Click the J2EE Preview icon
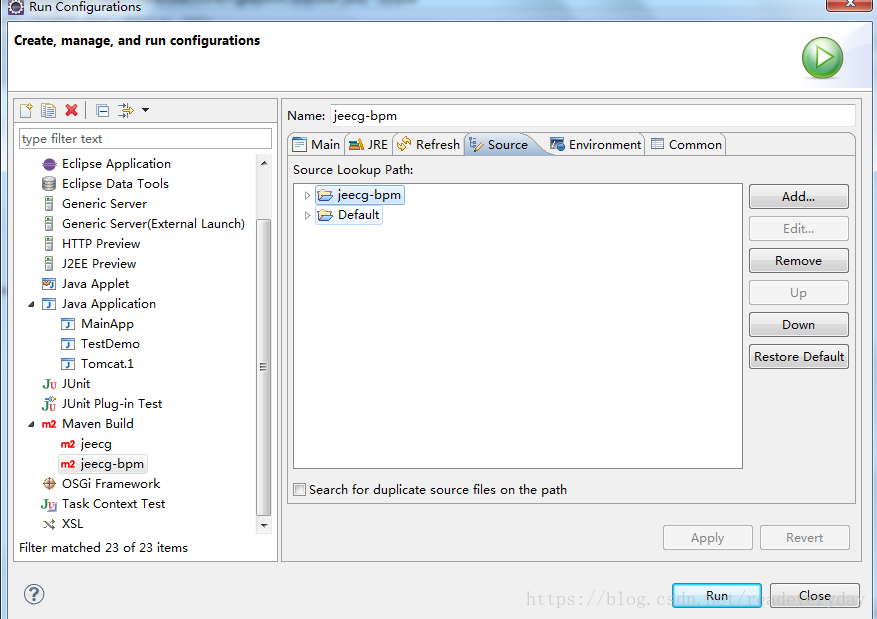Image resolution: width=877 pixels, height=619 pixels. pos(49,264)
